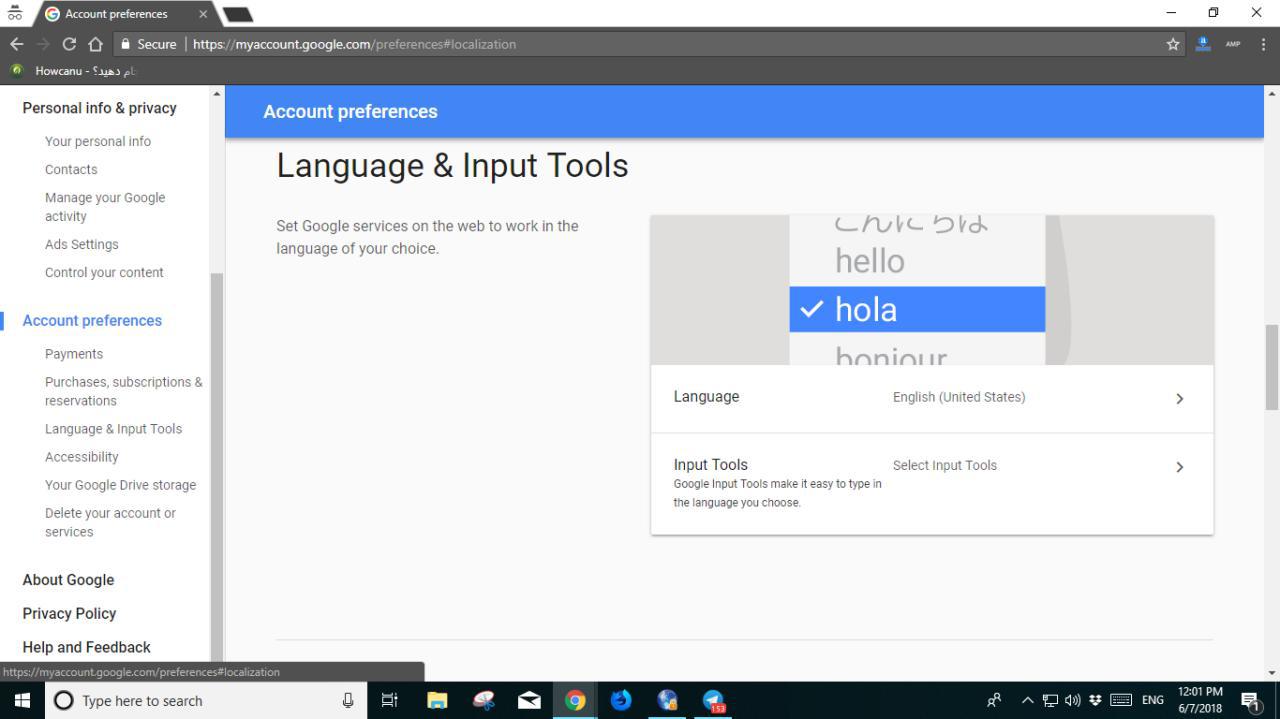Viewport: 1280px width, 719px height.
Task: Open About Google link
Action: [68, 580]
